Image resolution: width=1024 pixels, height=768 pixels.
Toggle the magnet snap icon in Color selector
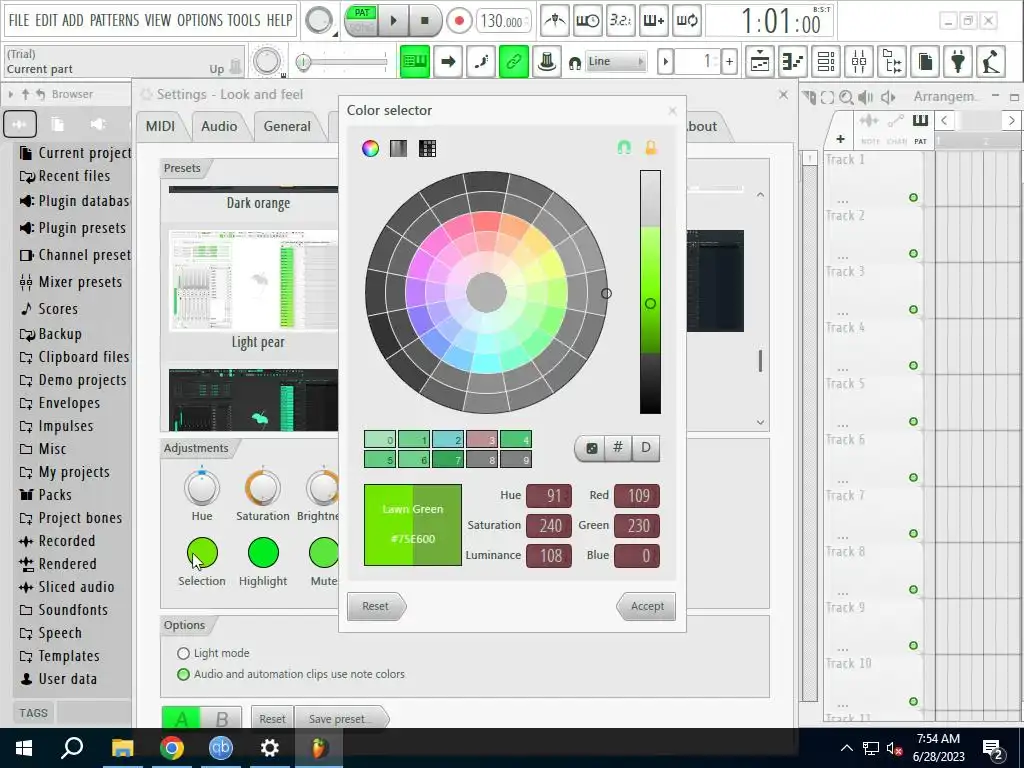[624, 148]
